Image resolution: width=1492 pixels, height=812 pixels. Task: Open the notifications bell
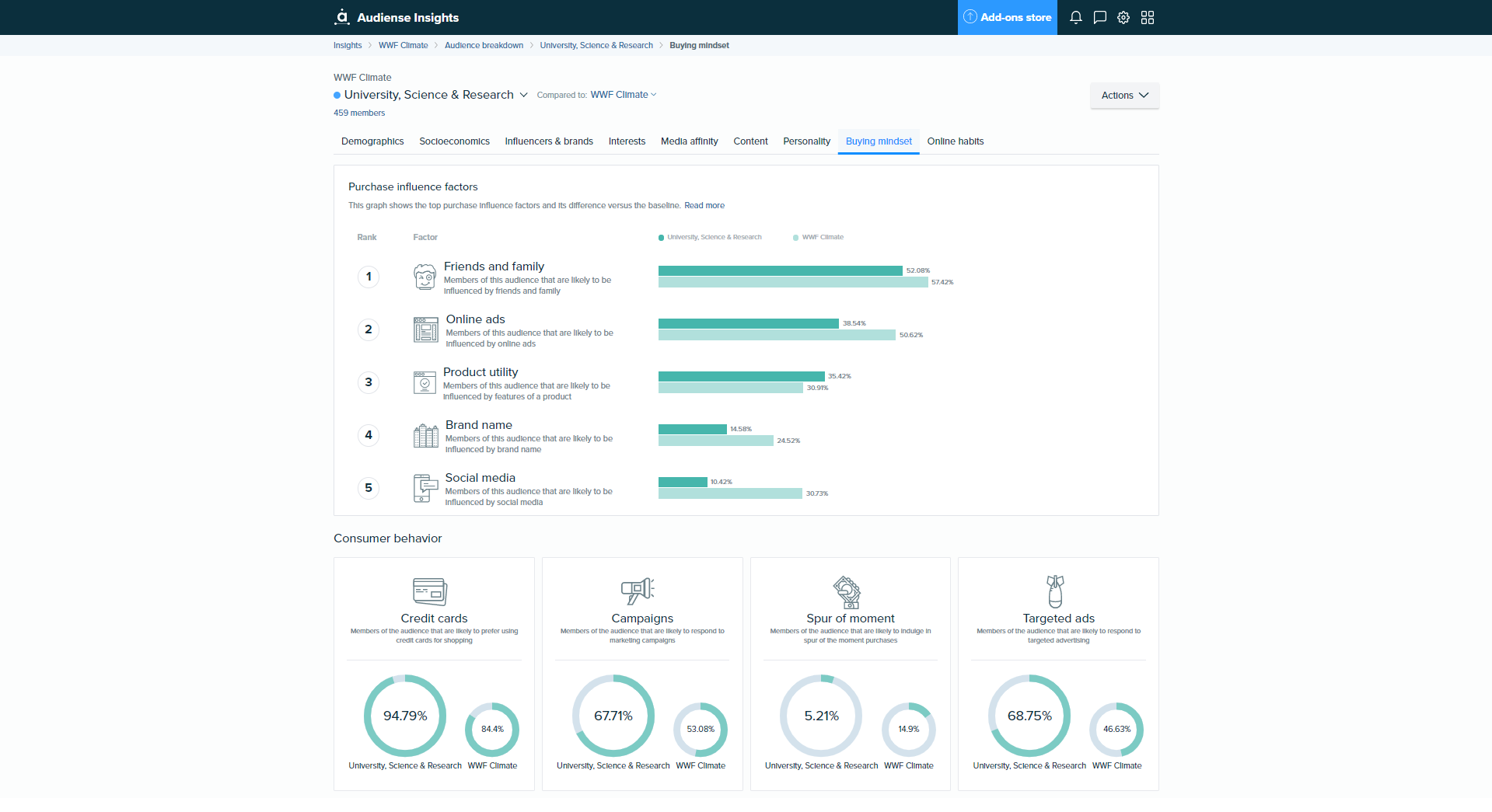tap(1075, 17)
